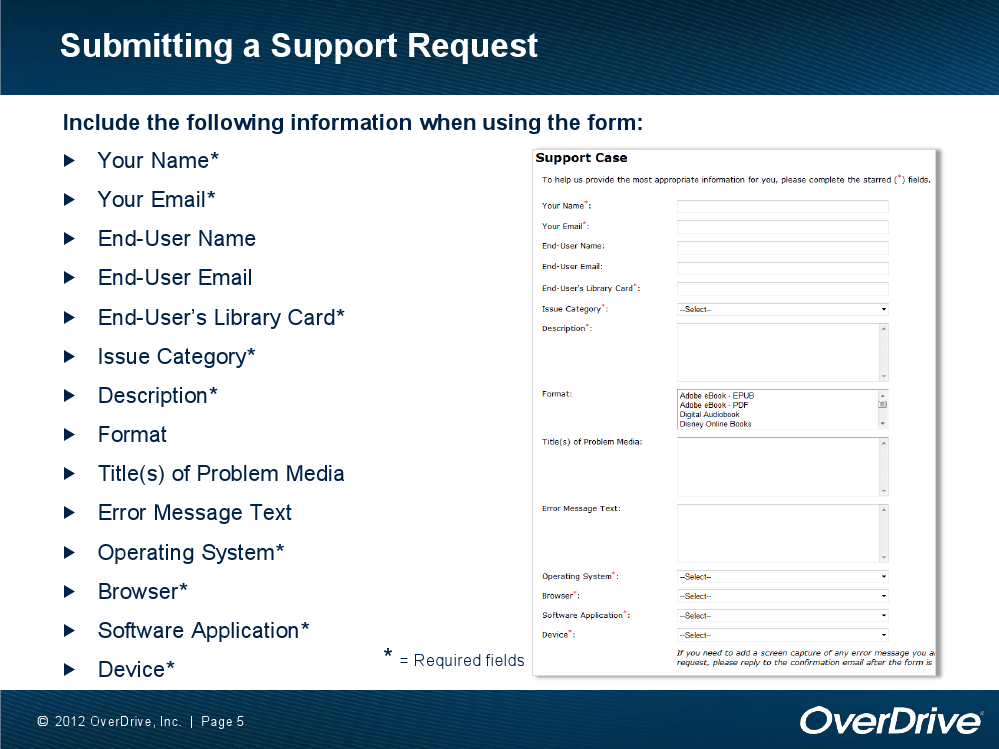
Task: Click the 'Your Email*' bullet text
Action: coord(157,199)
